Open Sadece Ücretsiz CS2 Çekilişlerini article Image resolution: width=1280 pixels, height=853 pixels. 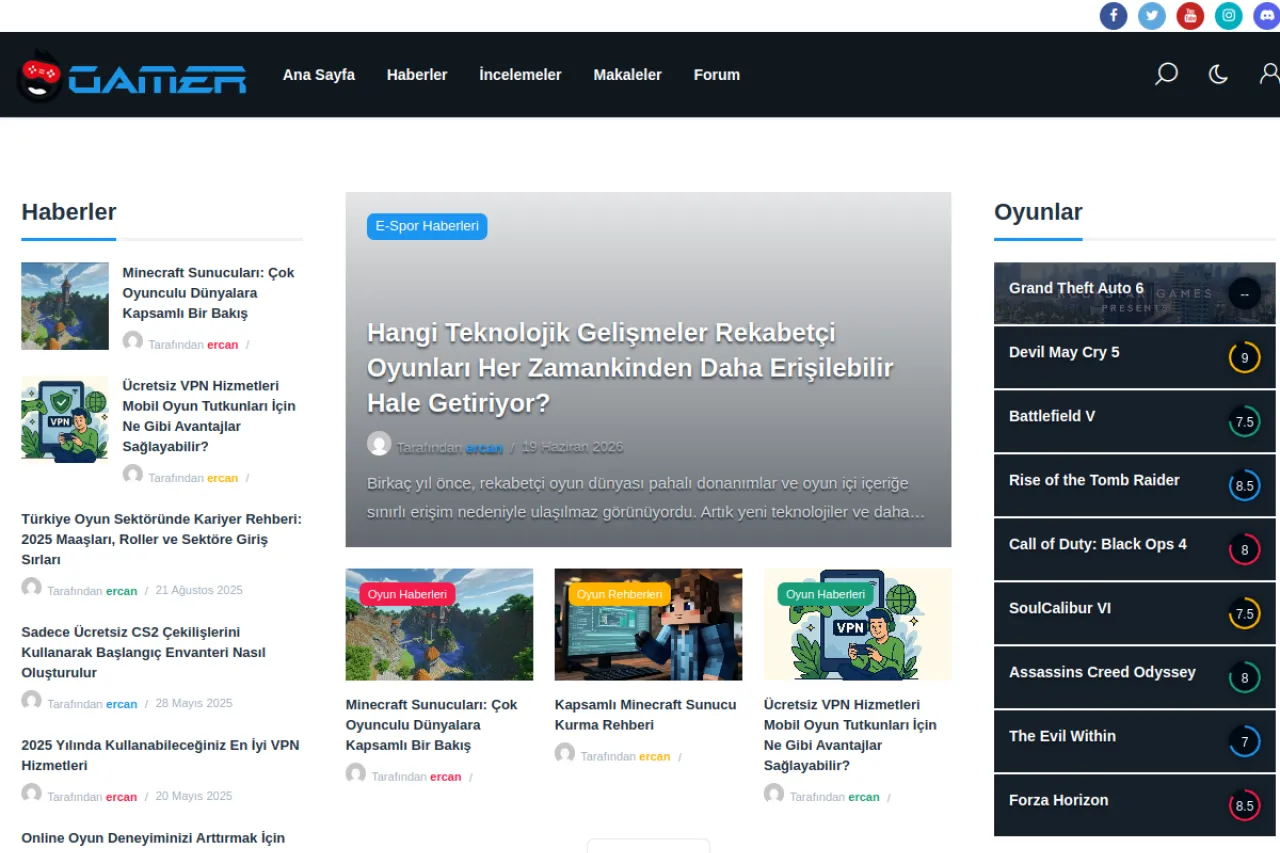point(144,652)
